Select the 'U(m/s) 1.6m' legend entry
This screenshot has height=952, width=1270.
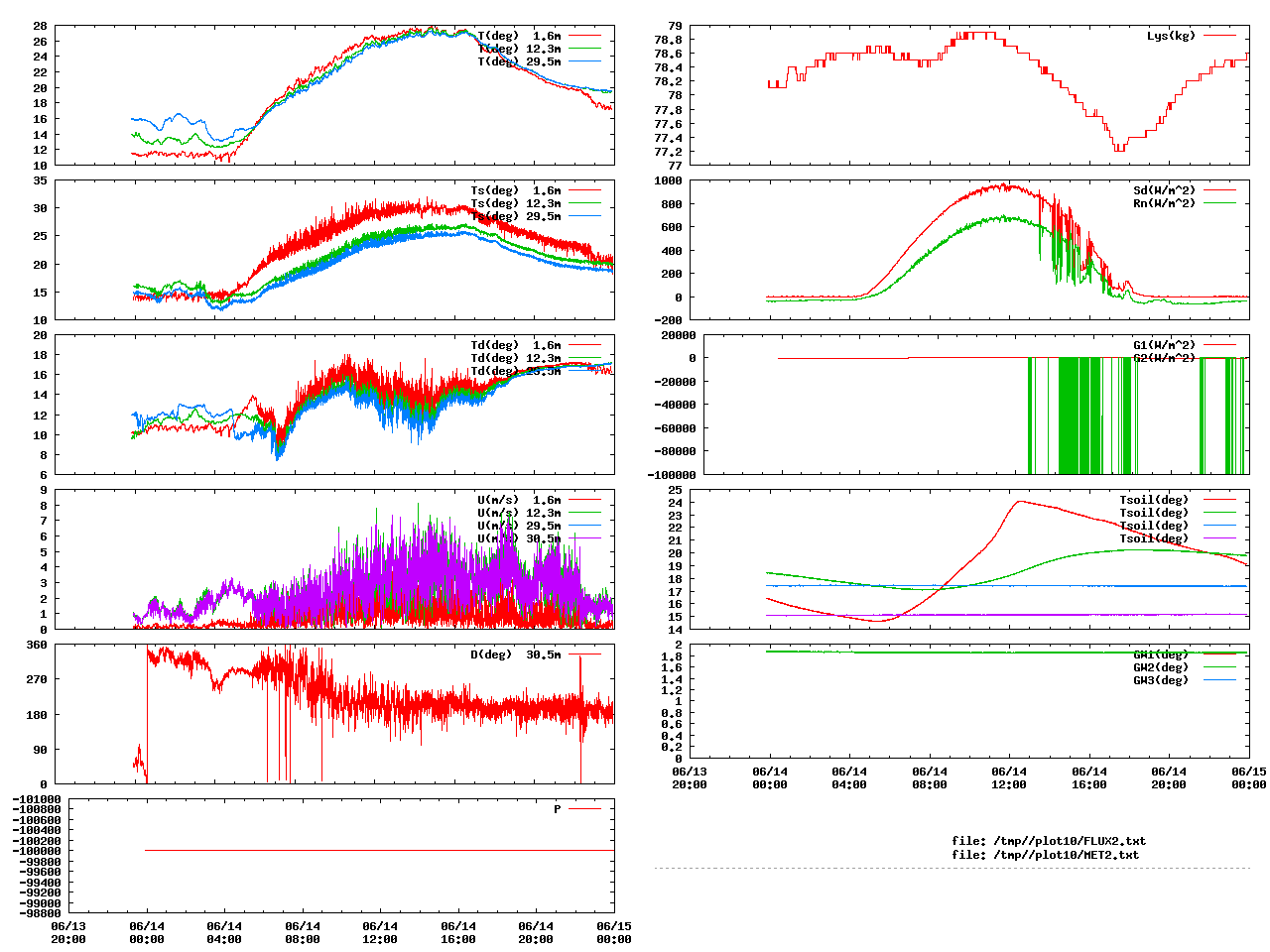519,500
